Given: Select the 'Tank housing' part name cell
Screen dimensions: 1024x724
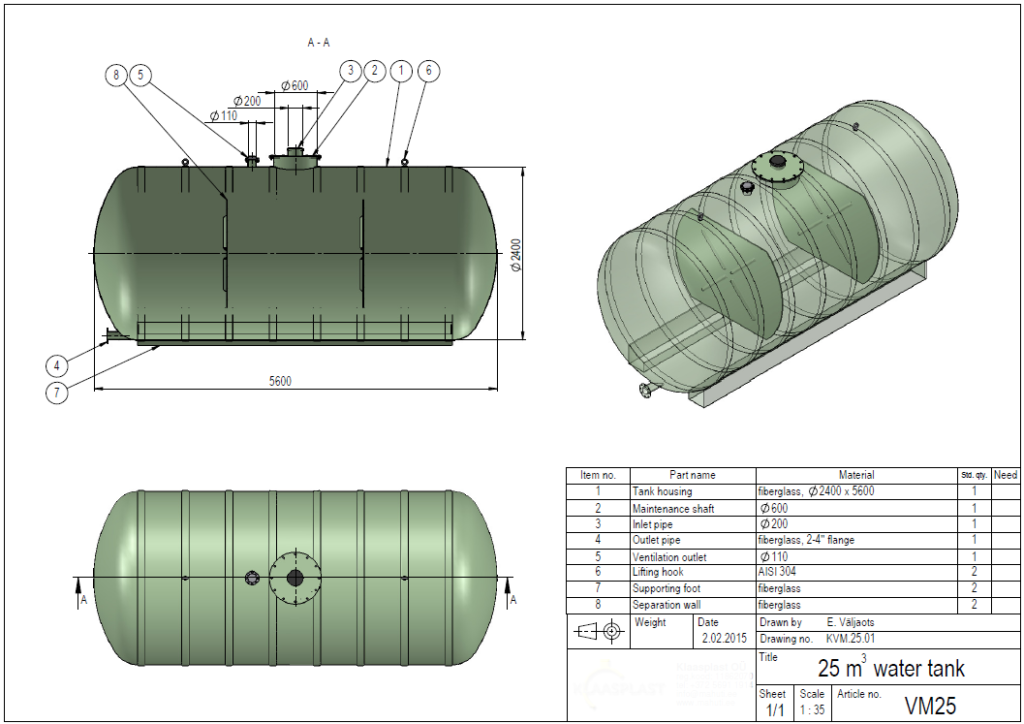Looking at the screenshot, I should pos(662,492).
